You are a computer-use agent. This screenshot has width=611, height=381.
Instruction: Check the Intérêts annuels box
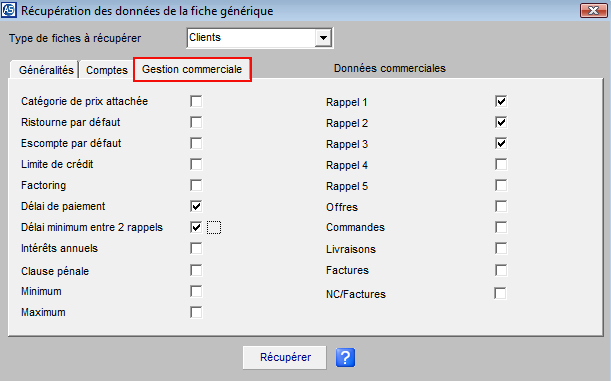[196, 249]
